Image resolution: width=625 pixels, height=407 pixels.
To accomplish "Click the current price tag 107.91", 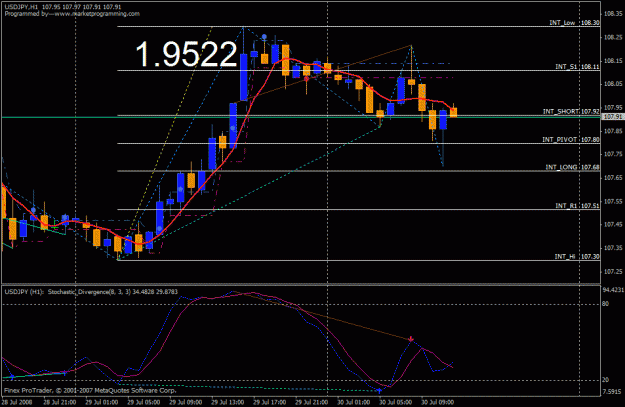I will [613, 117].
